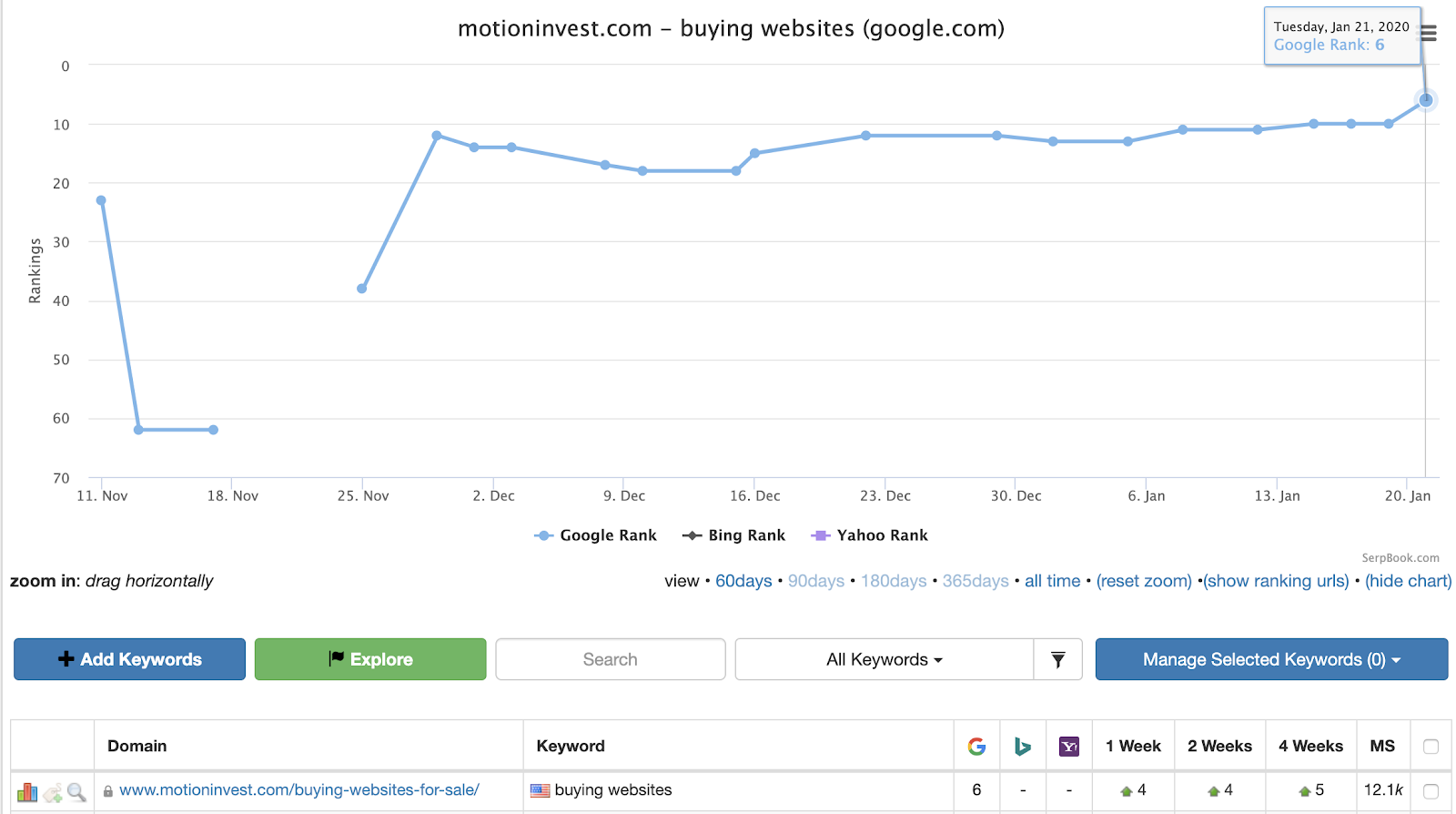Click the green up arrow in 4 Weeks cell

point(1304,791)
